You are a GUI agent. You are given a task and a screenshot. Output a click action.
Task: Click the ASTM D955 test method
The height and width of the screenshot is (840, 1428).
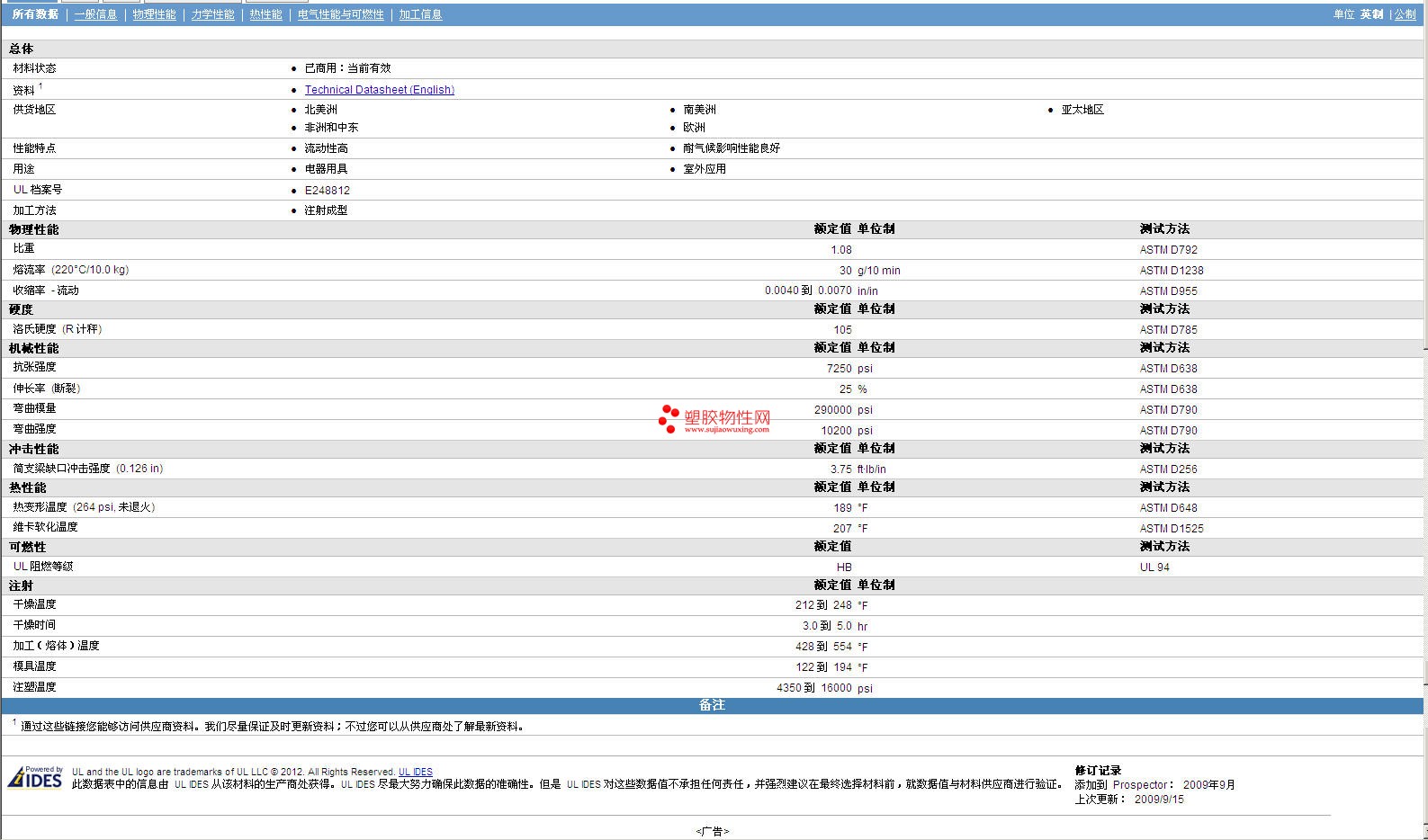(x=1169, y=291)
